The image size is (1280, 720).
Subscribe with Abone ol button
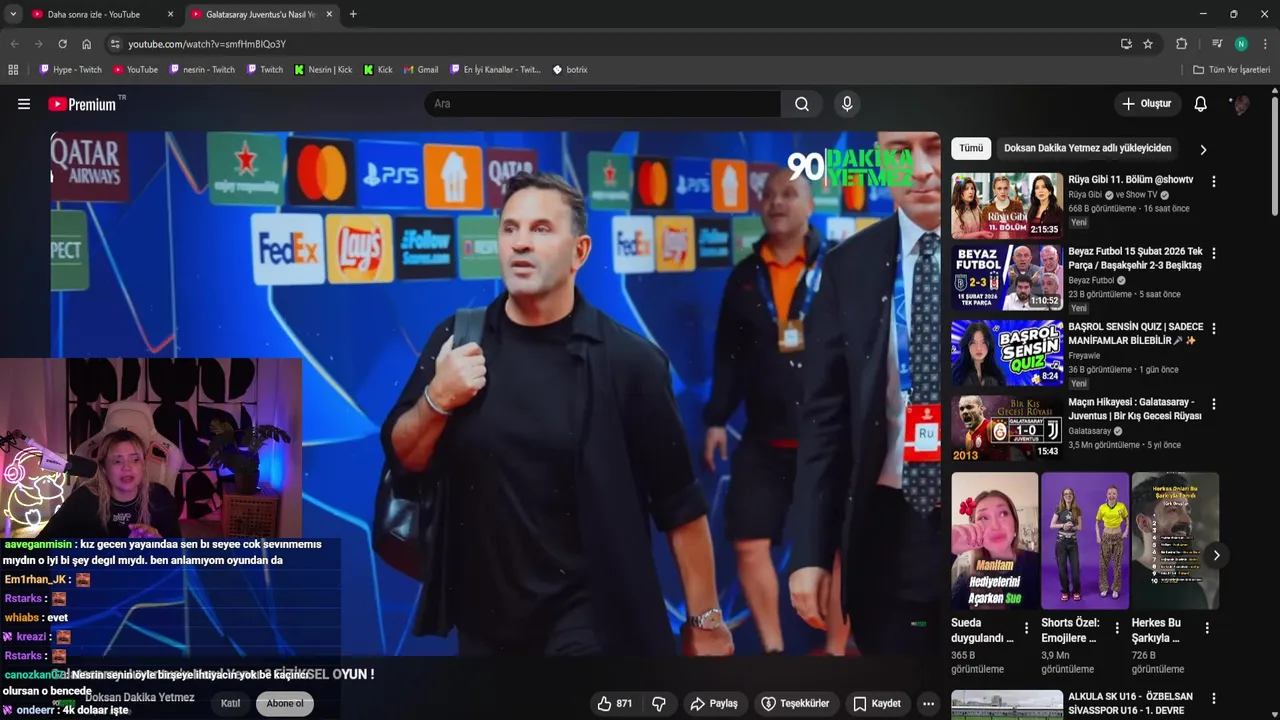285,703
